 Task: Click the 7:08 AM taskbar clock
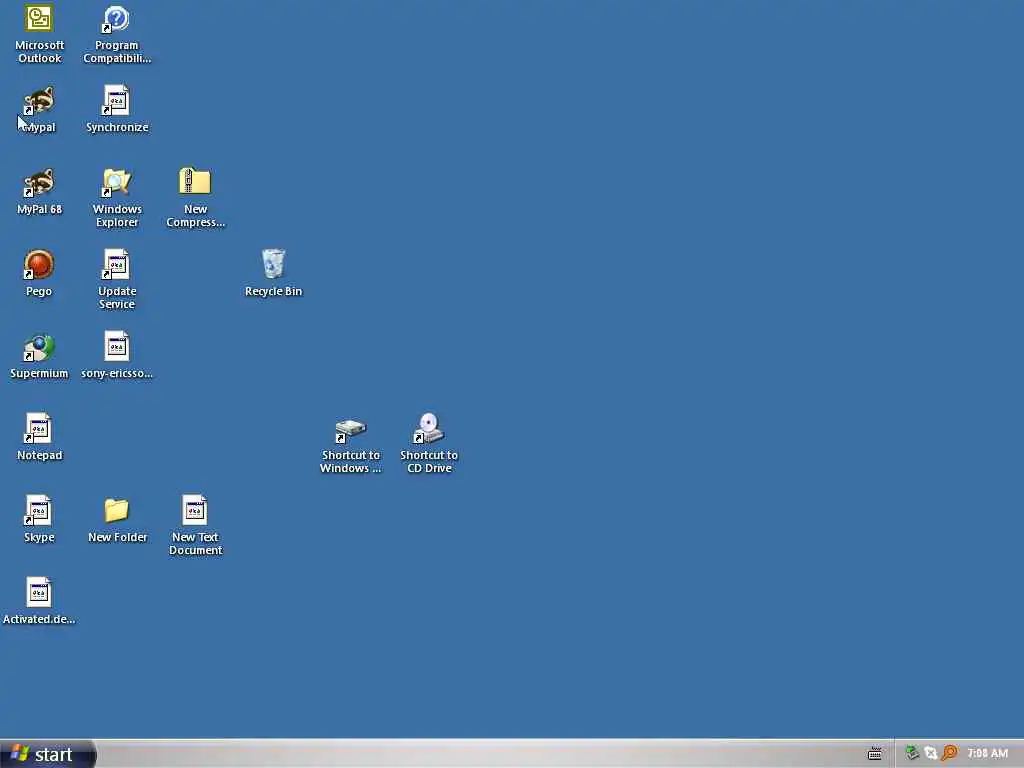click(x=987, y=753)
